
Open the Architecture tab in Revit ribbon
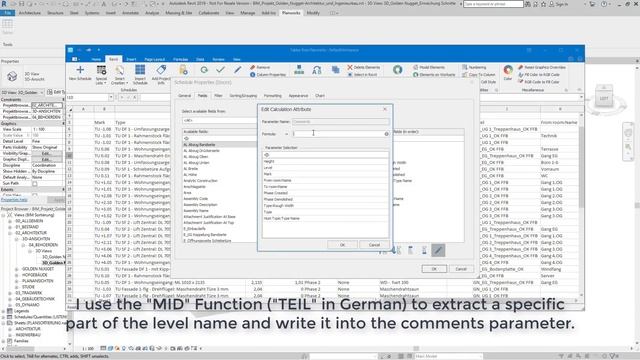click(30, 13)
